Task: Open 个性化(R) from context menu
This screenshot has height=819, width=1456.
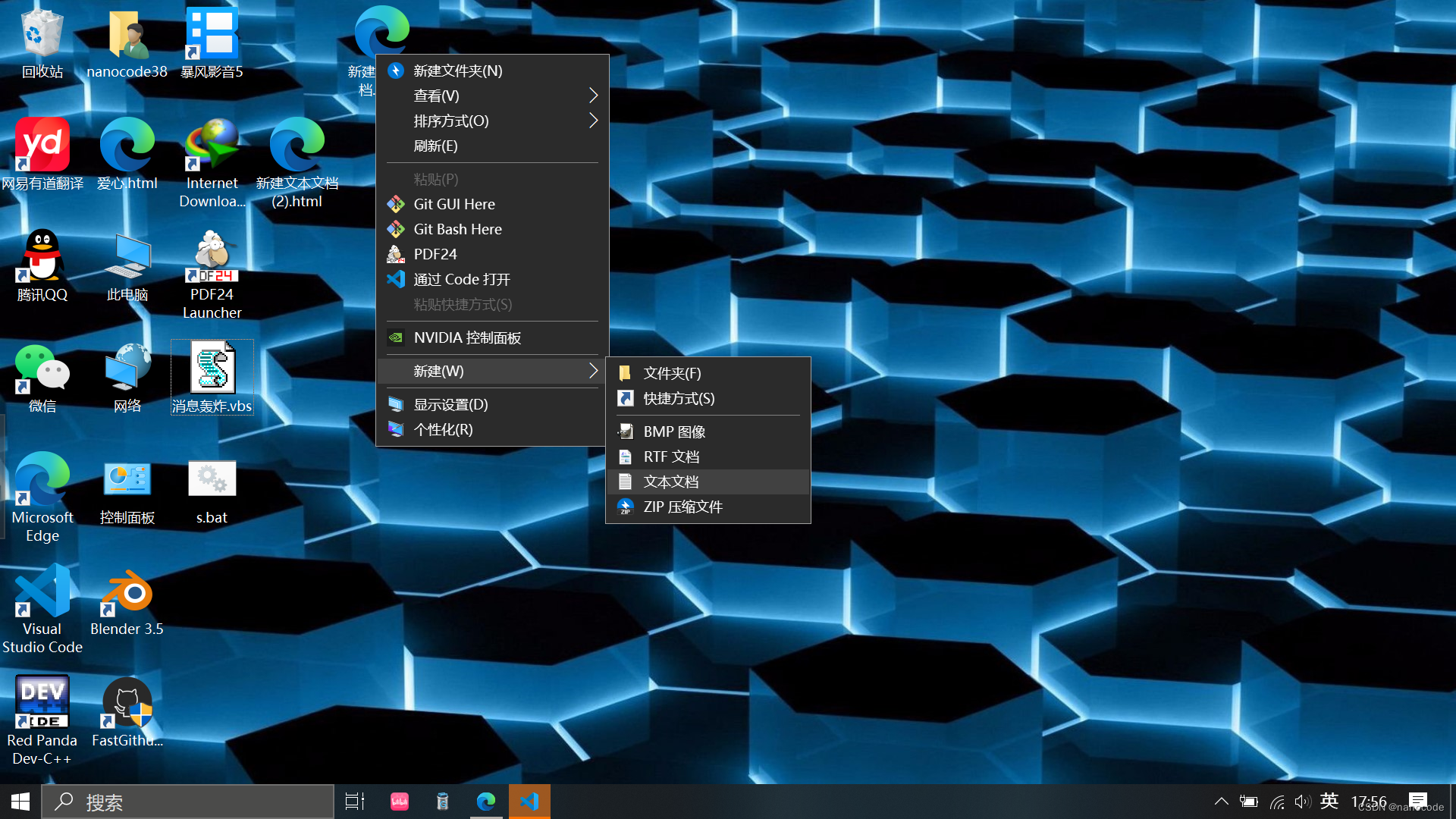Action: pyautogui.click(x=493, y=429)
